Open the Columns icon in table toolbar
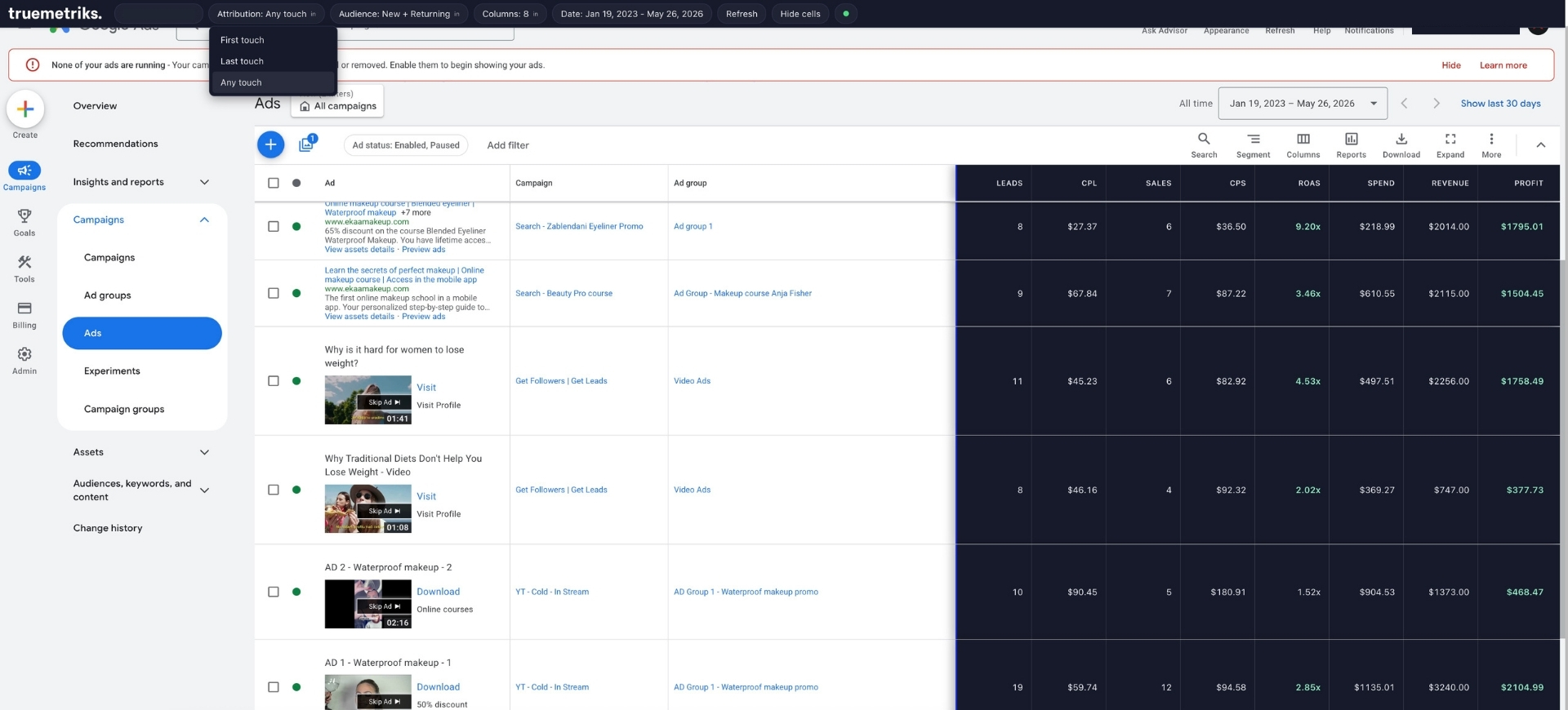1568x710 pixels. click(1303, 139)
